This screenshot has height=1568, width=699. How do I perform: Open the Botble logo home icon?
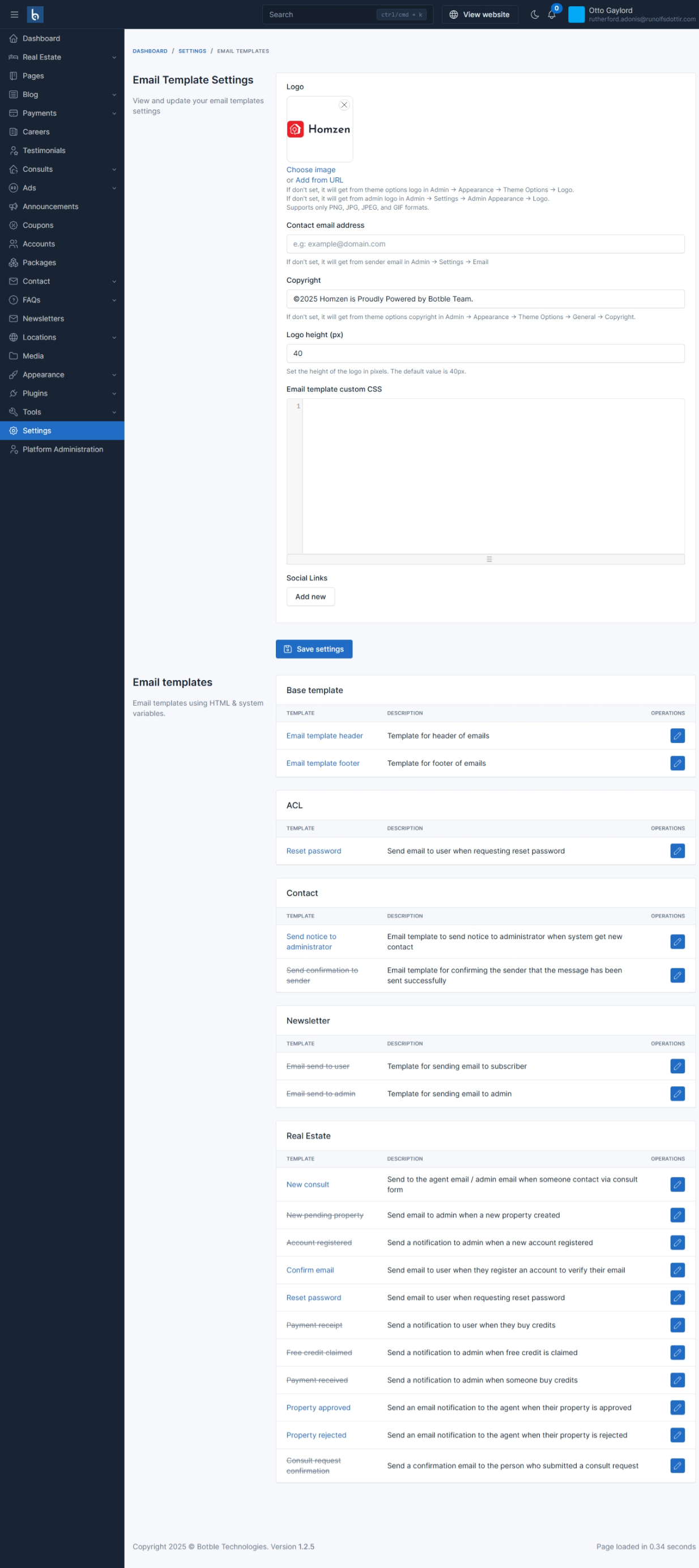(x=35, y=15)
